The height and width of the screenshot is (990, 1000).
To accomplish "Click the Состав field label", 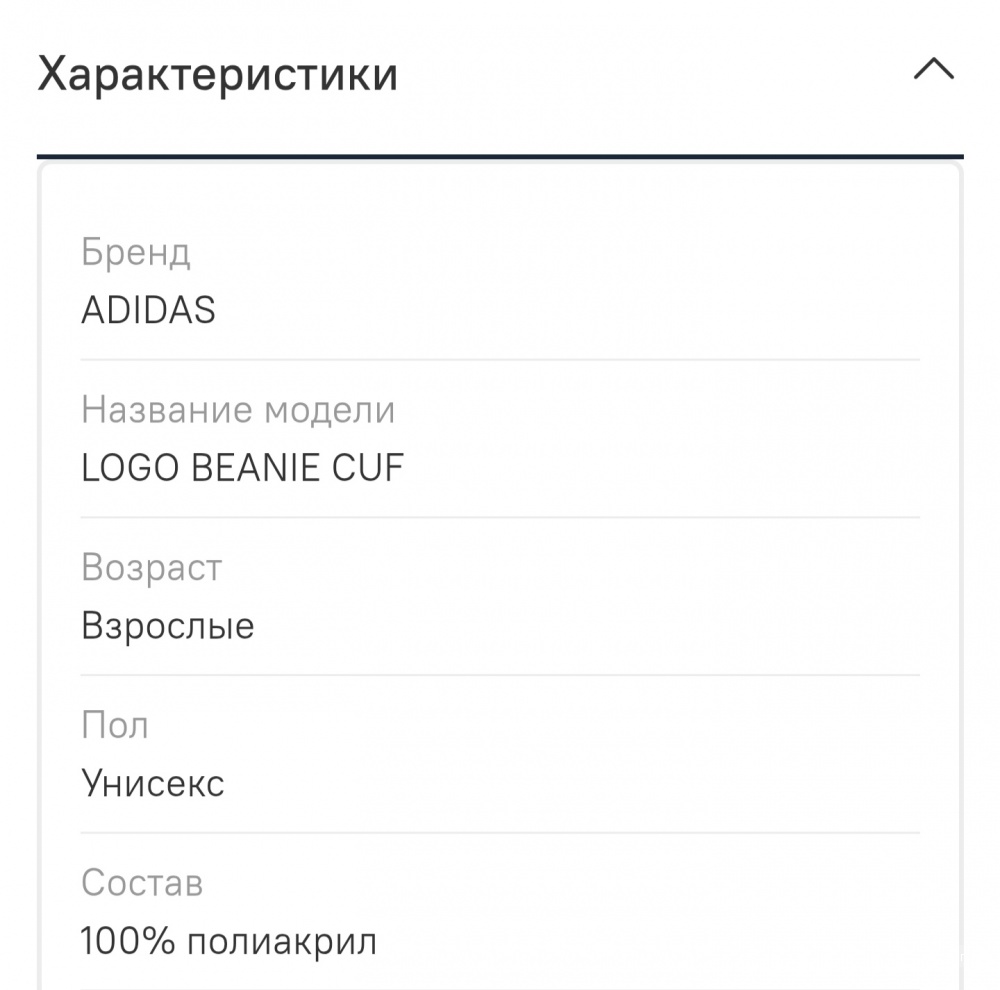I will pos(142,883).
